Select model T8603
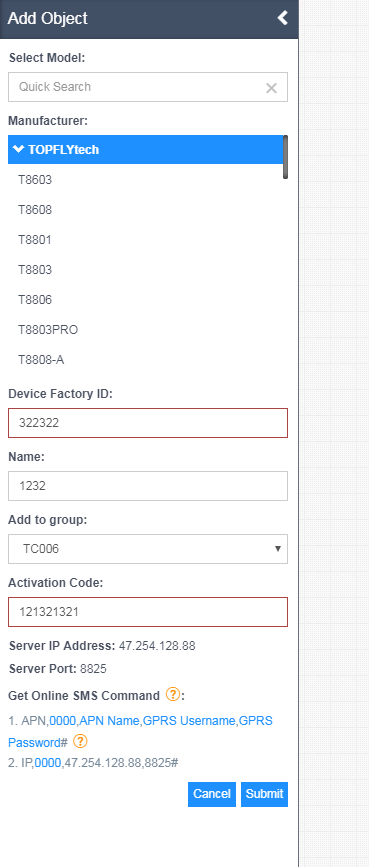This screenshot has width=369, height=867. (x=146, y=180)
